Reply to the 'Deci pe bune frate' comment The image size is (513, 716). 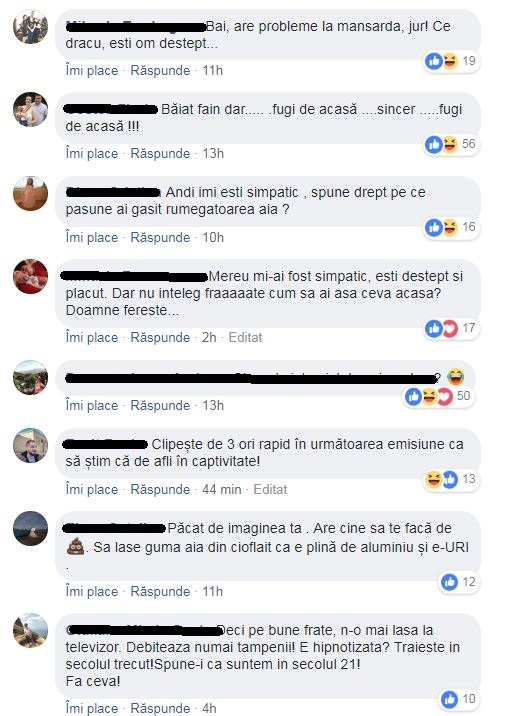(x=160, y=708)
